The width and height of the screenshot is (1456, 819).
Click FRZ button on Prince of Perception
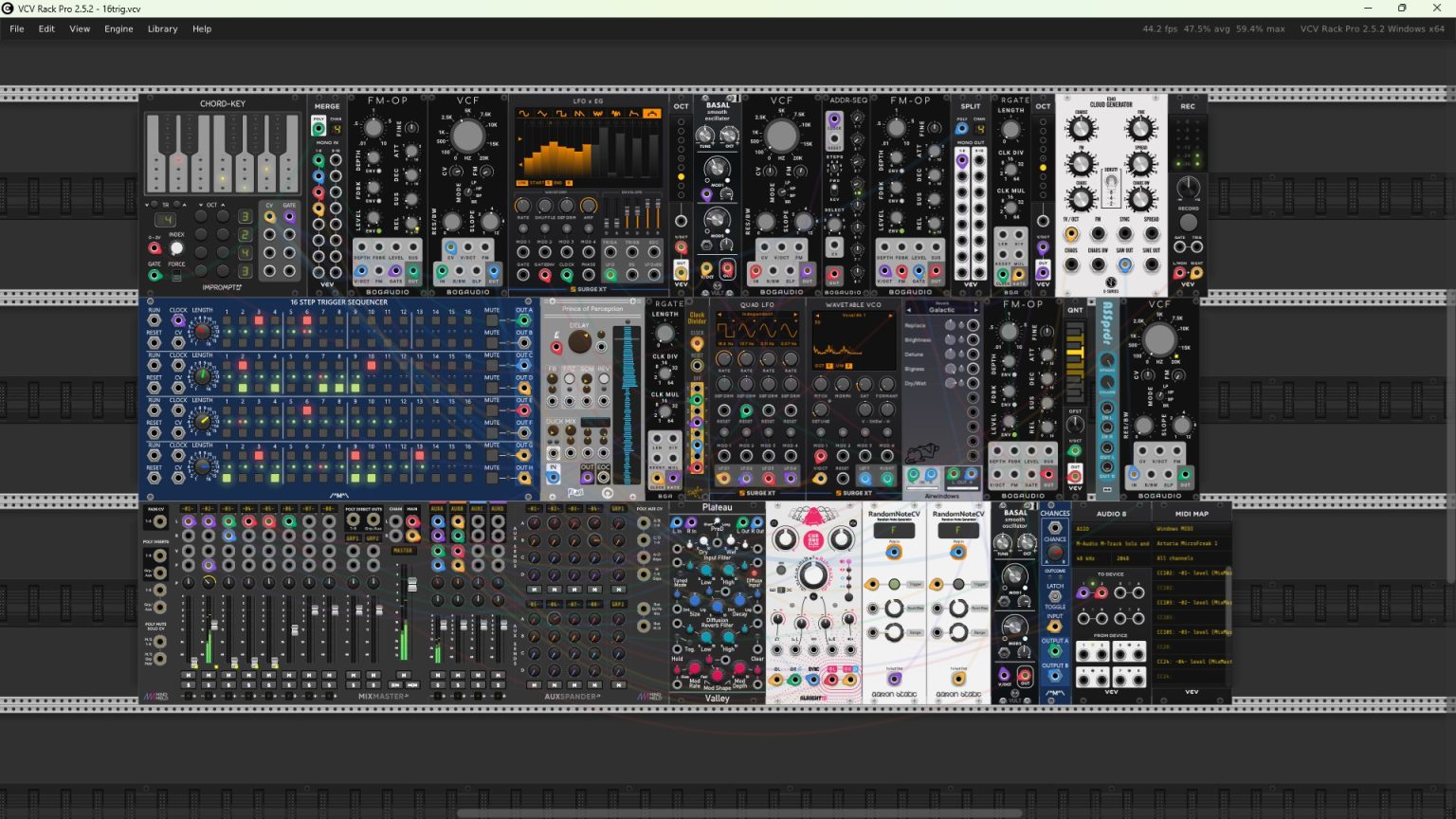570,377
